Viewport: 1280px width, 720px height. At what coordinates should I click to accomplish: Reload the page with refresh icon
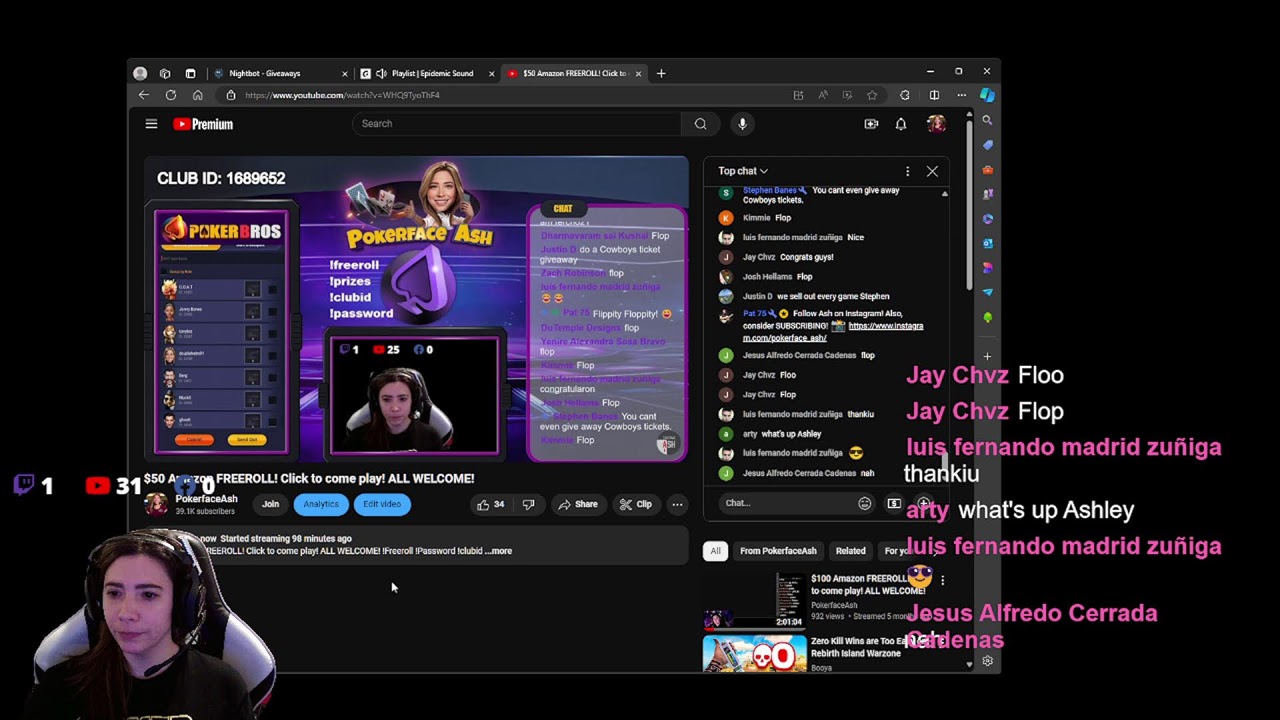click(171, 95)
